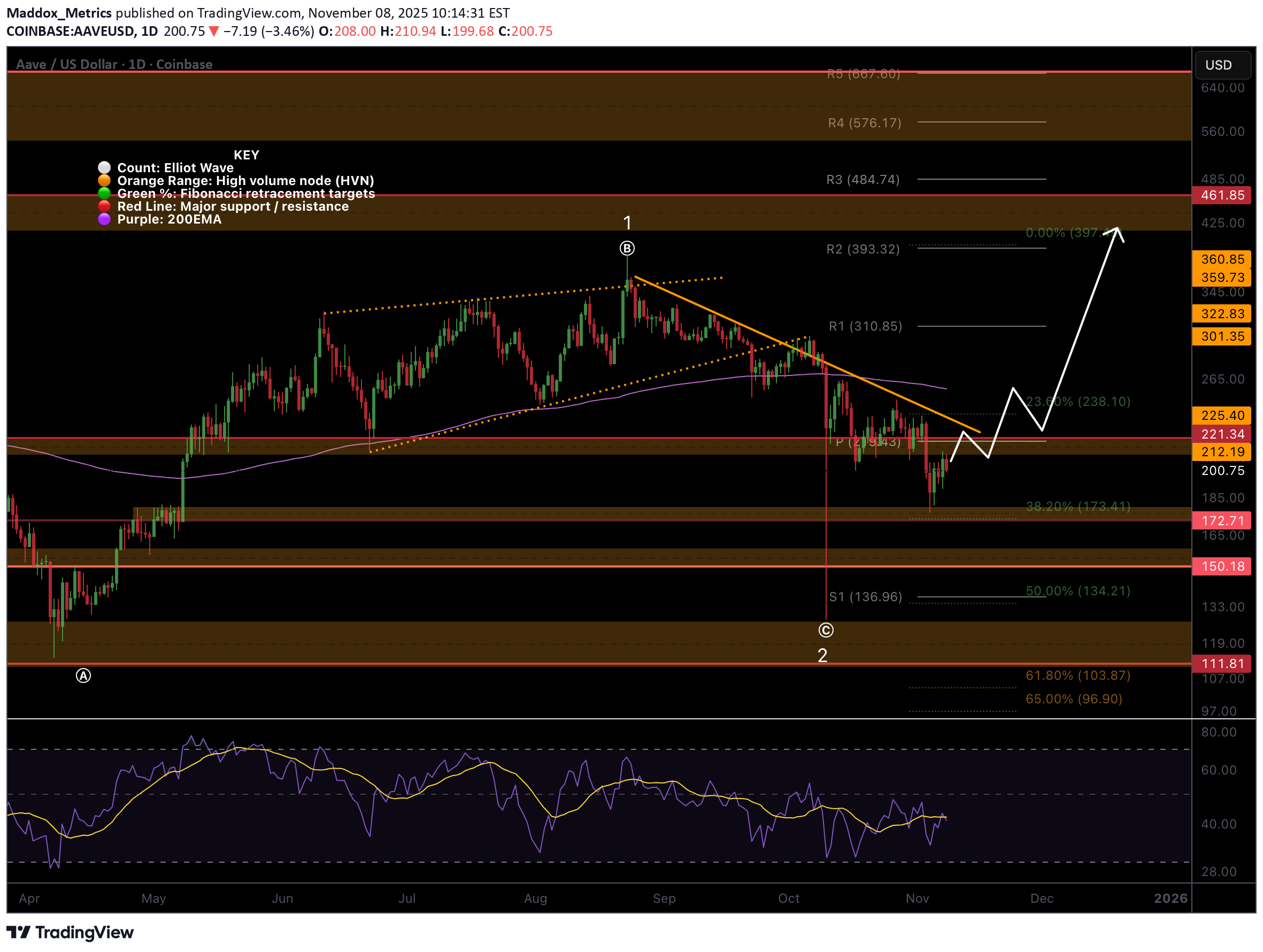Select the 461.85 red price label
Viewport: 1263px width, 952px height.
point(1222,195)
